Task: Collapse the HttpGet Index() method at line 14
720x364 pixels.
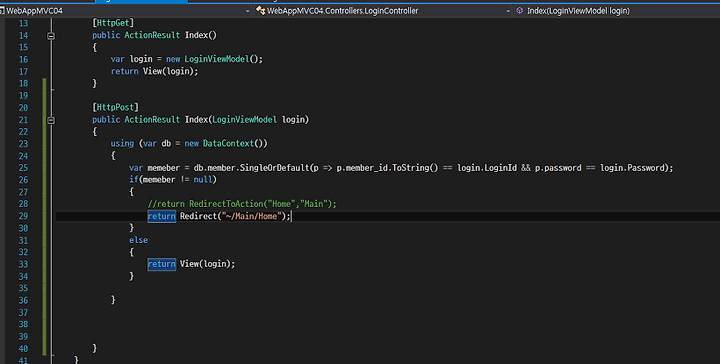Action: tap(51, 35)
